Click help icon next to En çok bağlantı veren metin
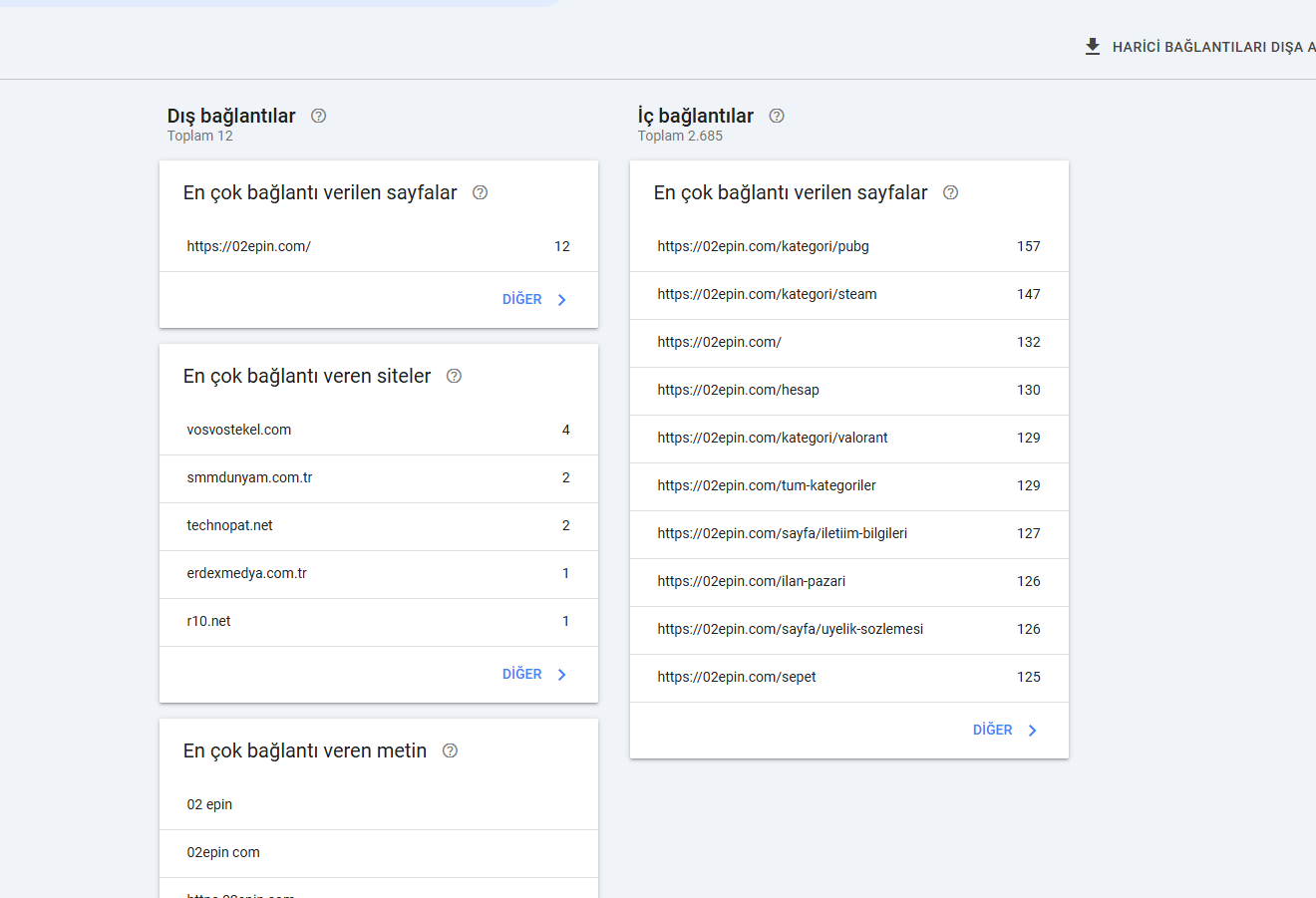The image size is (1316, 898). 450,750
